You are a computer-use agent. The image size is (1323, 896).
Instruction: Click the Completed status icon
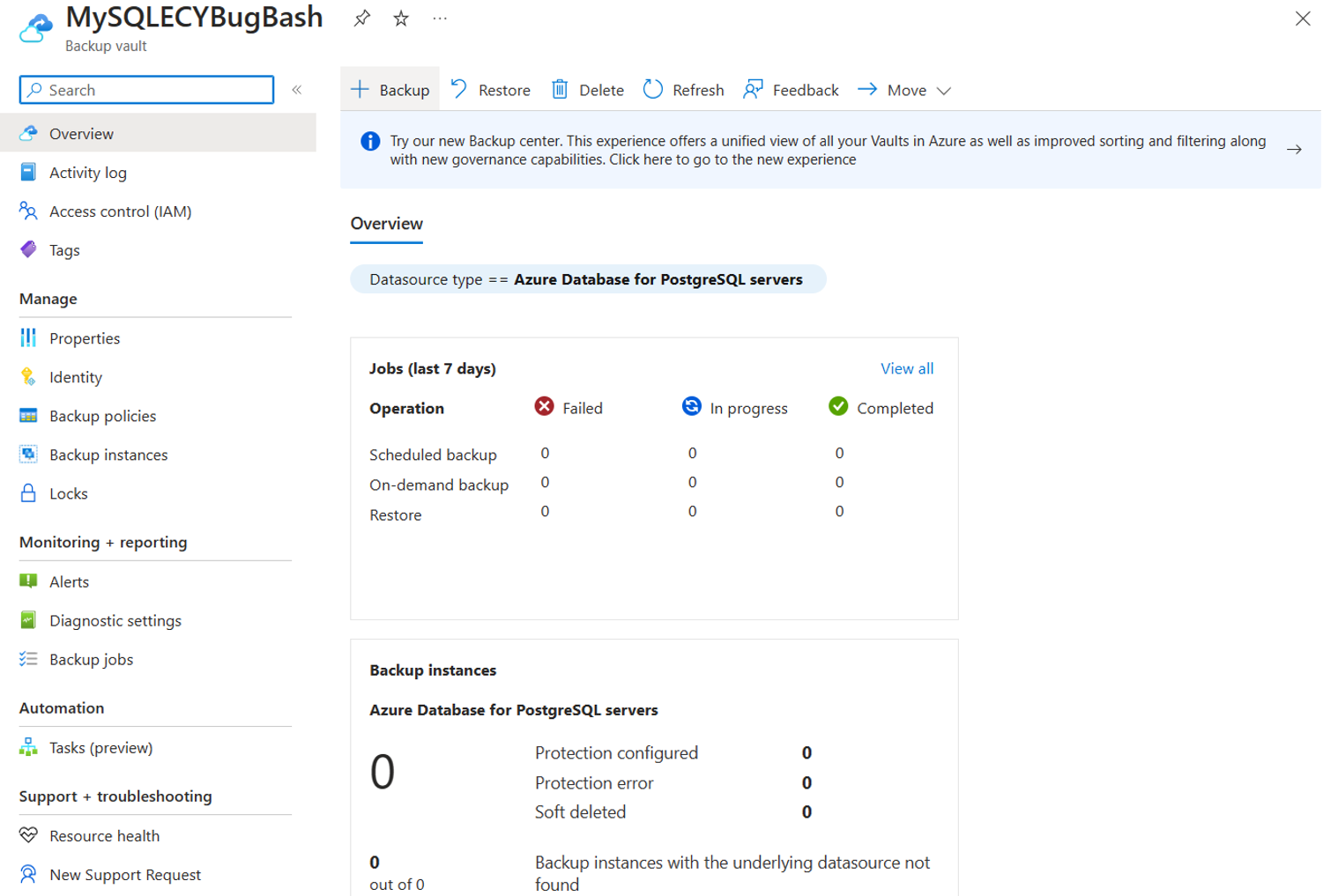[x=838, y=406]
